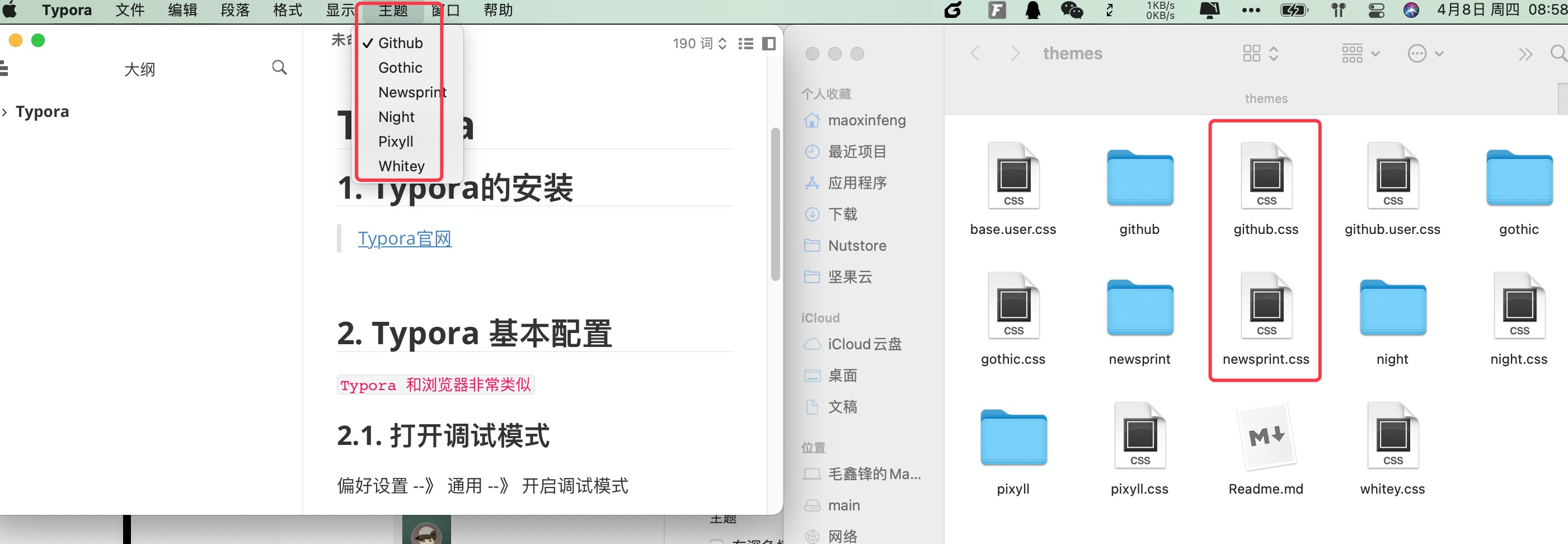Select pixyll.css file icon

click(x=1140, y=434)
